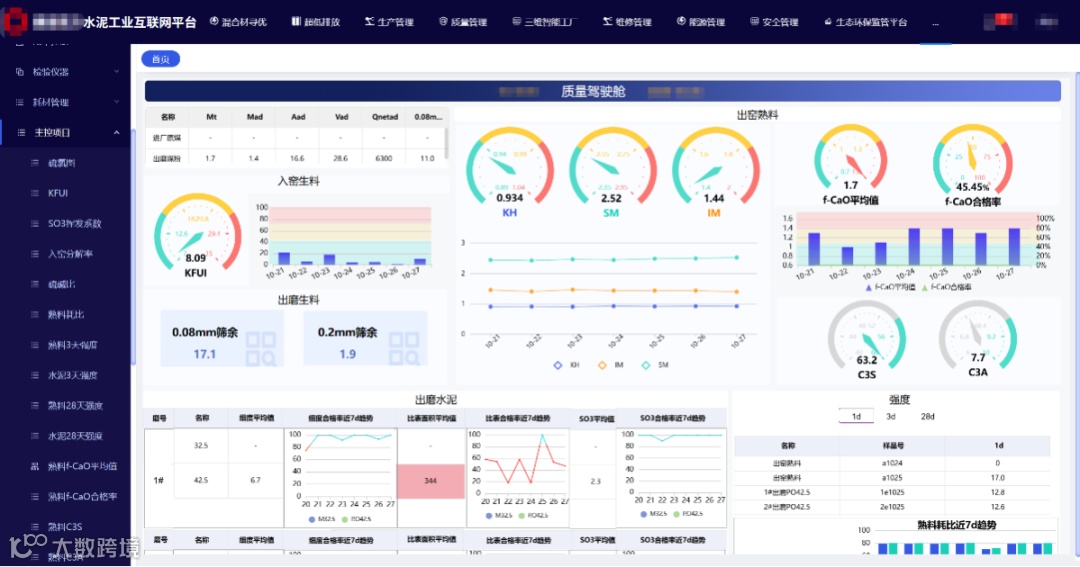Click the 首页 page tab
This screenshot has width=1080, height=567.
pos(160,59)
